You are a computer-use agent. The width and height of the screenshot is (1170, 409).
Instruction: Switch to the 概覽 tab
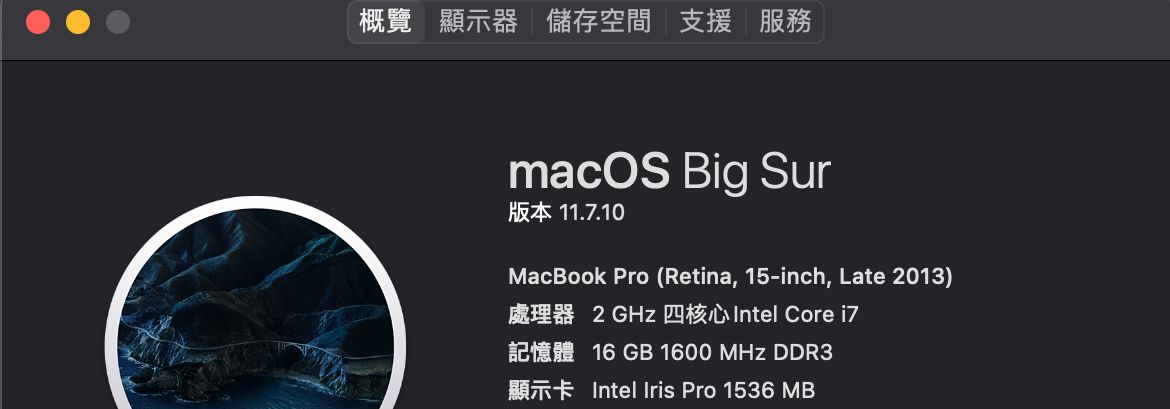pyautogui.click(x=386, y=21)
